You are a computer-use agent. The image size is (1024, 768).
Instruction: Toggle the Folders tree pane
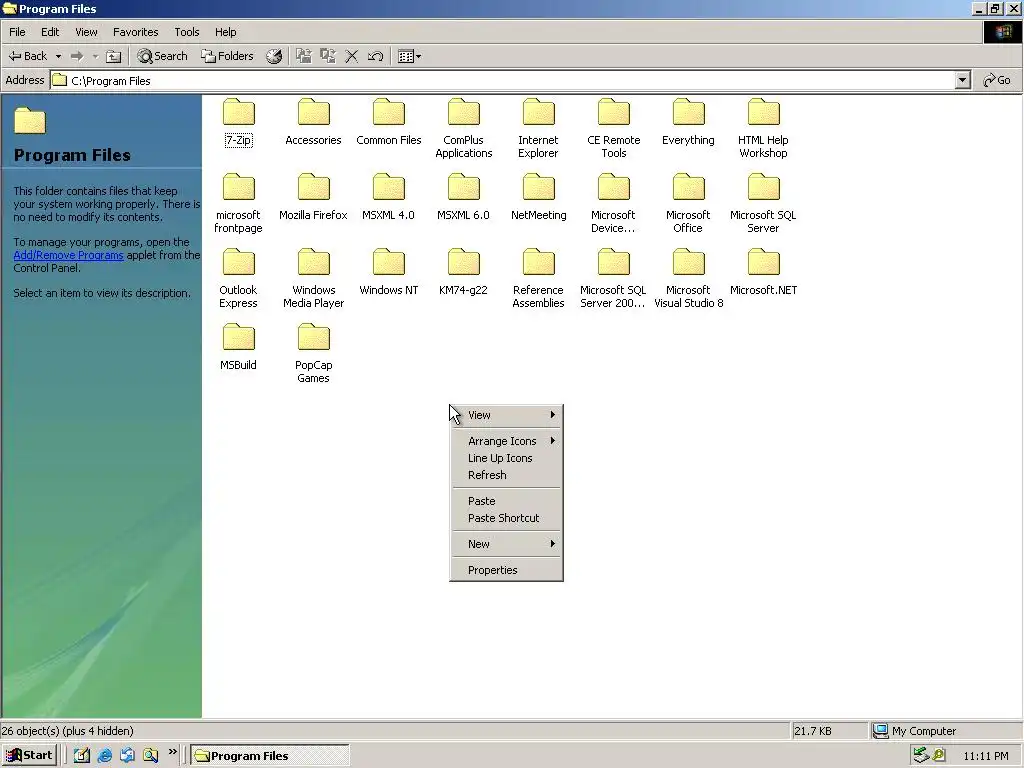click(x=227, y=56)
